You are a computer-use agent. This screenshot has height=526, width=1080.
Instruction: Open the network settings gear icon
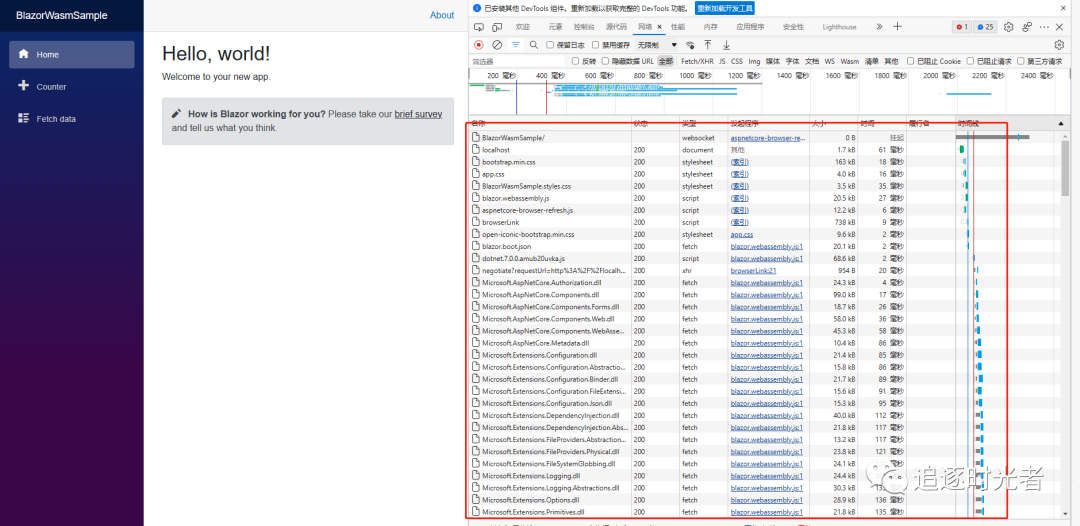click(1059, 45)
